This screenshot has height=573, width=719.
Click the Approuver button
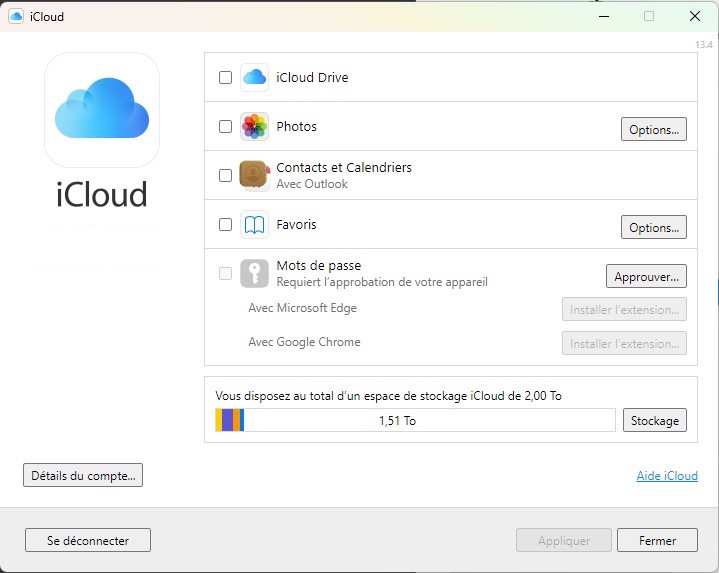click(x=647, y=276)
